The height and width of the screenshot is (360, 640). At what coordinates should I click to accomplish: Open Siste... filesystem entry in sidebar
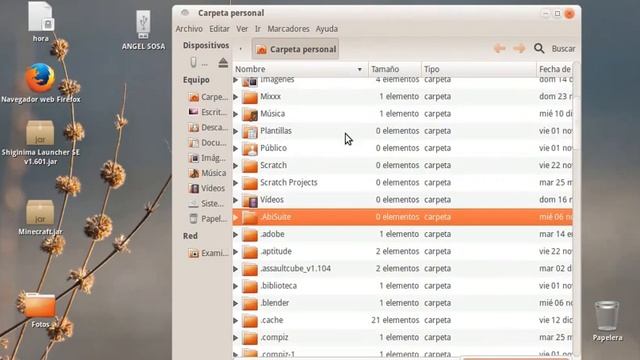tap(206, 203)
